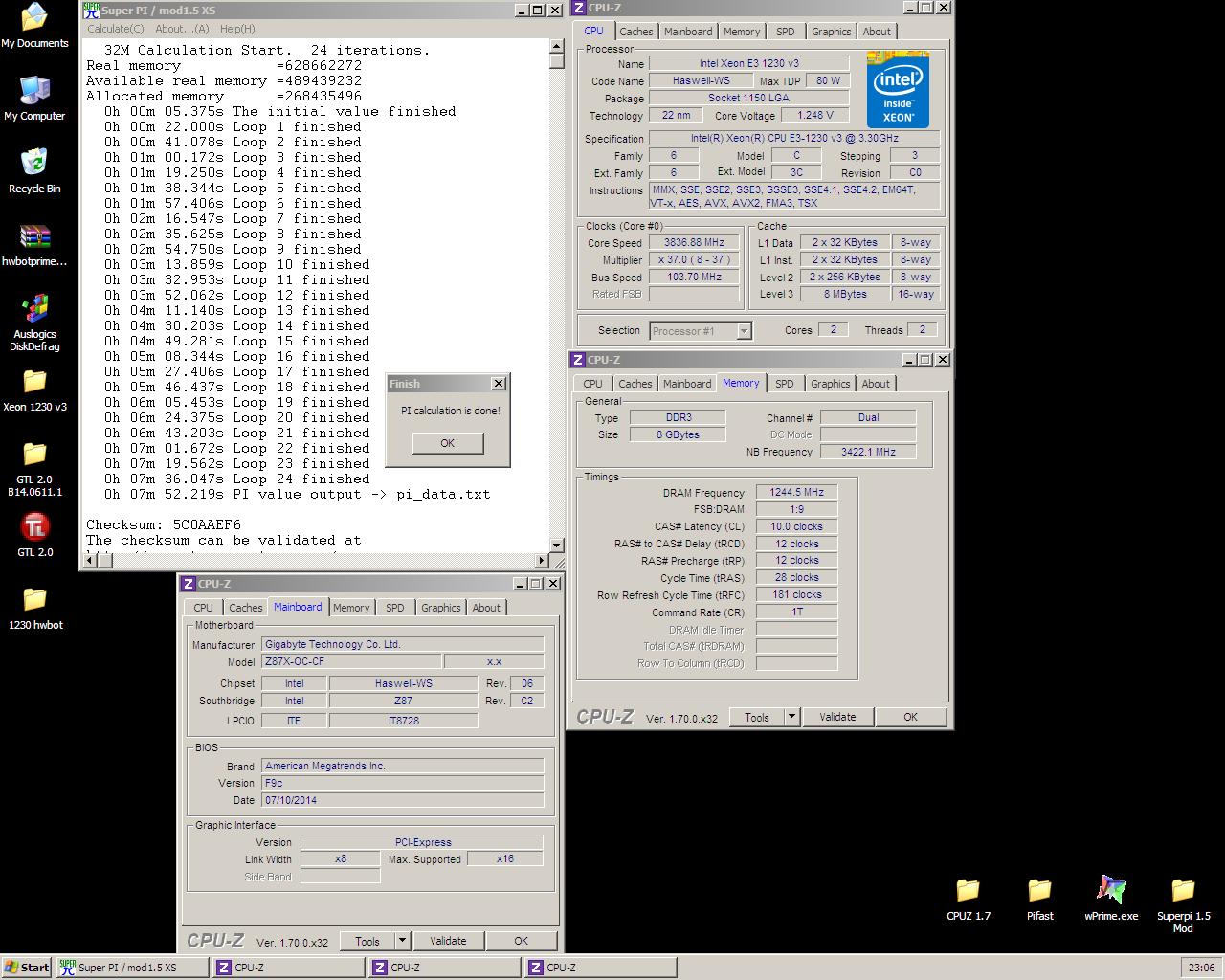Screen dimensions: 1225x980
Task: Click Validate in Mainboard CPU-Z window
Action: pyautogui.click(x=448, y=941)
